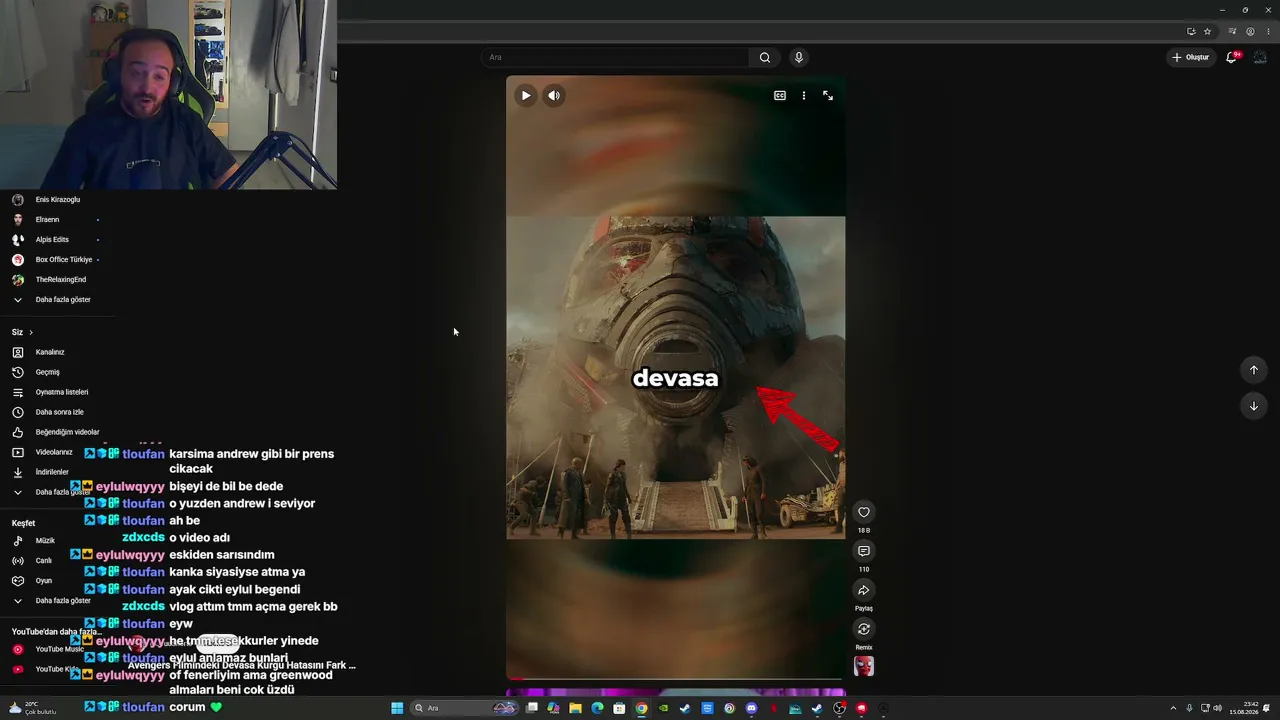Expand the Siz section chevron
The image size is (1280, 720).
coord(31,332)
